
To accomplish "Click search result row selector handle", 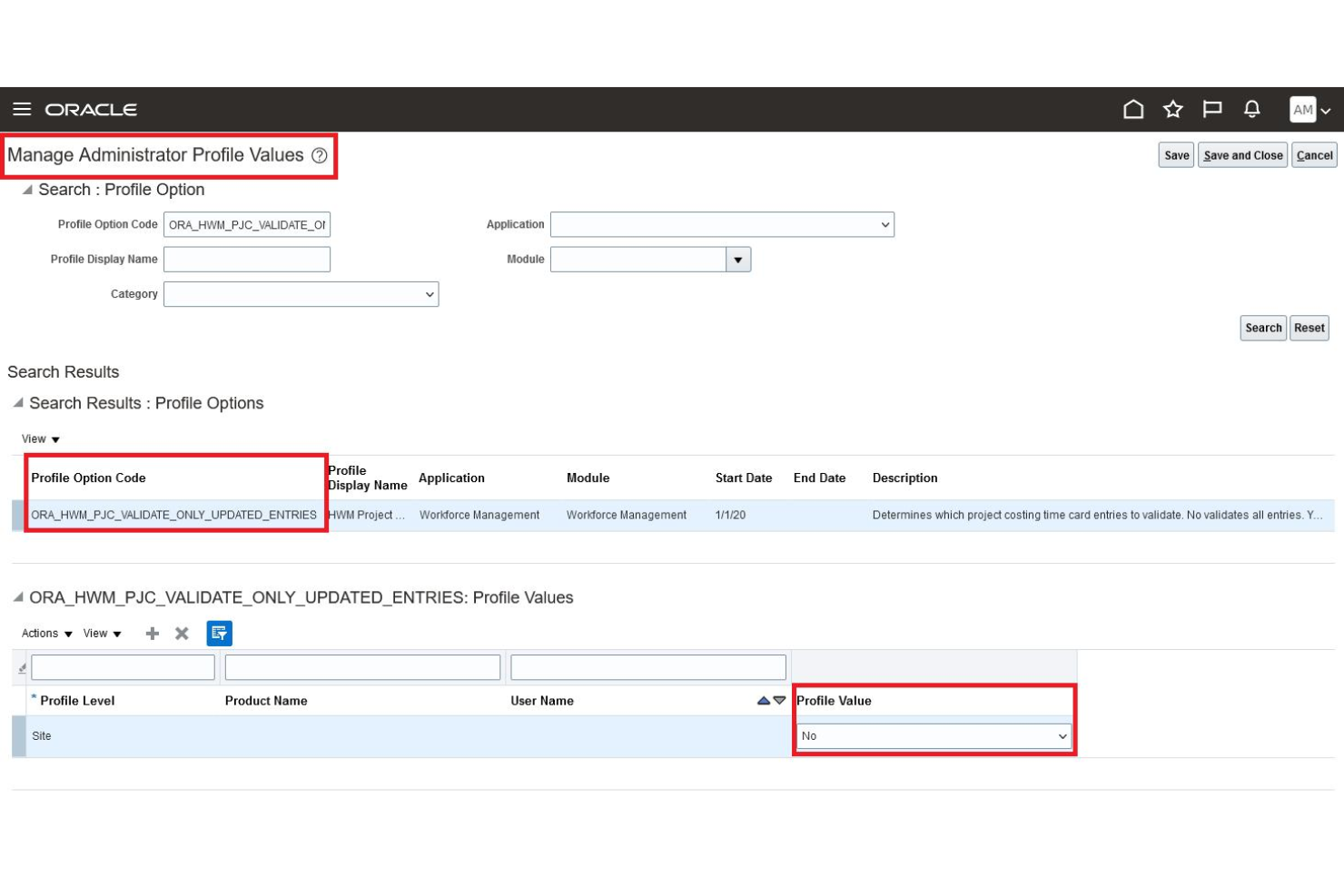I will pos(18,515).
